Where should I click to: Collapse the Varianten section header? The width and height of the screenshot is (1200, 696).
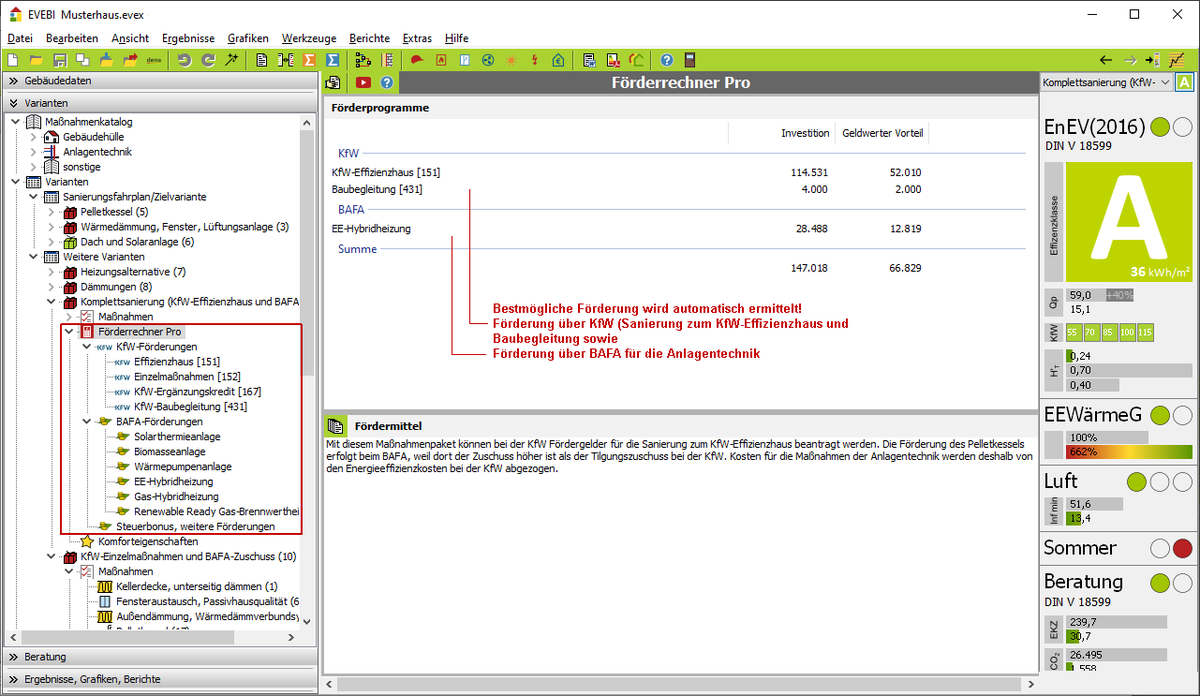pos(159,103)
